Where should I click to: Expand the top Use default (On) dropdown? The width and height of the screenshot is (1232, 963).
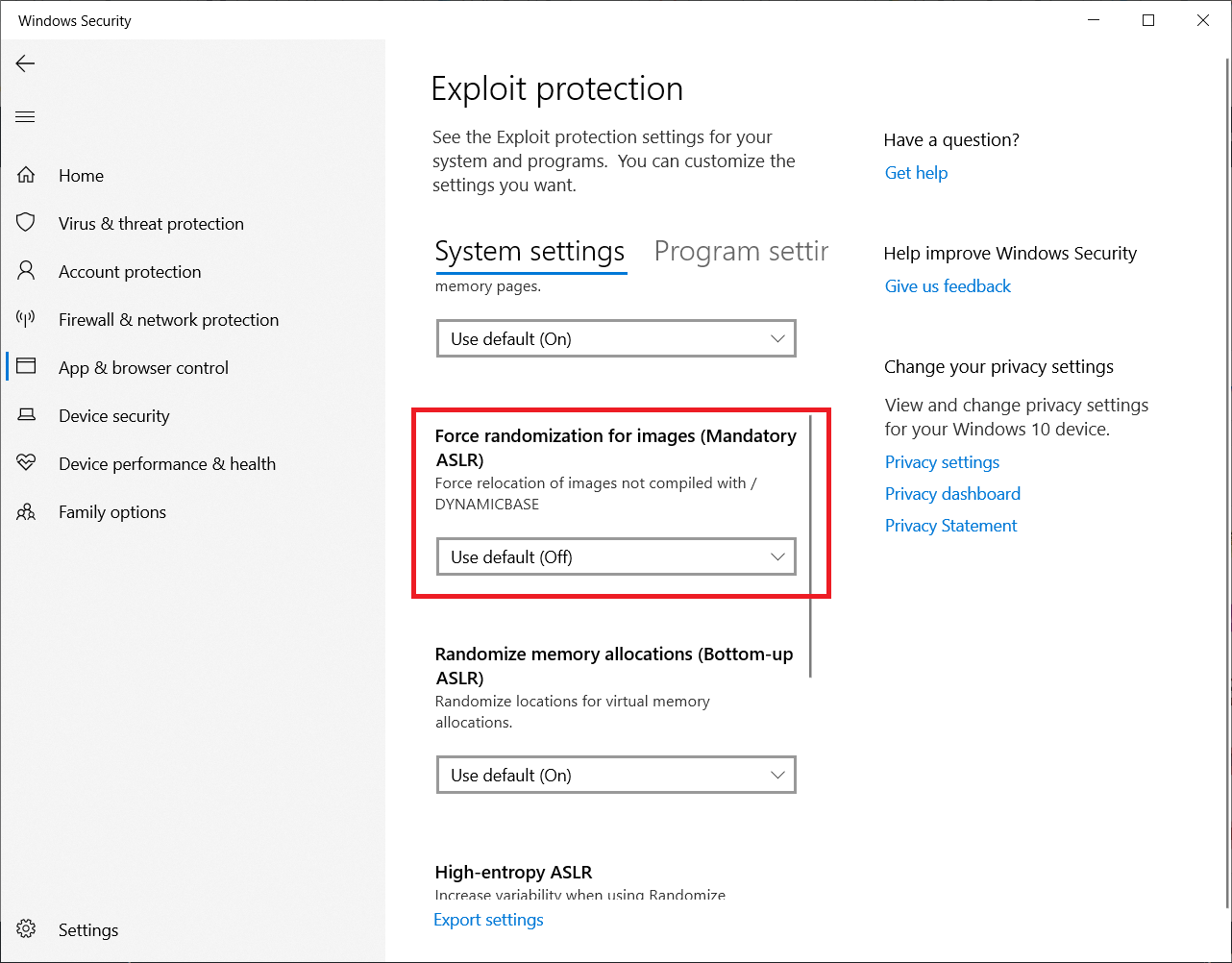click(x=616, y=338)
